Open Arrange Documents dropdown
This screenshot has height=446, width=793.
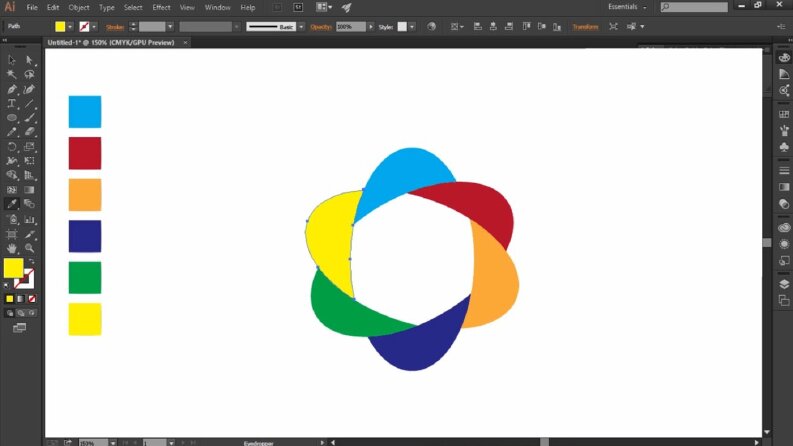click(x=324, y=7)
